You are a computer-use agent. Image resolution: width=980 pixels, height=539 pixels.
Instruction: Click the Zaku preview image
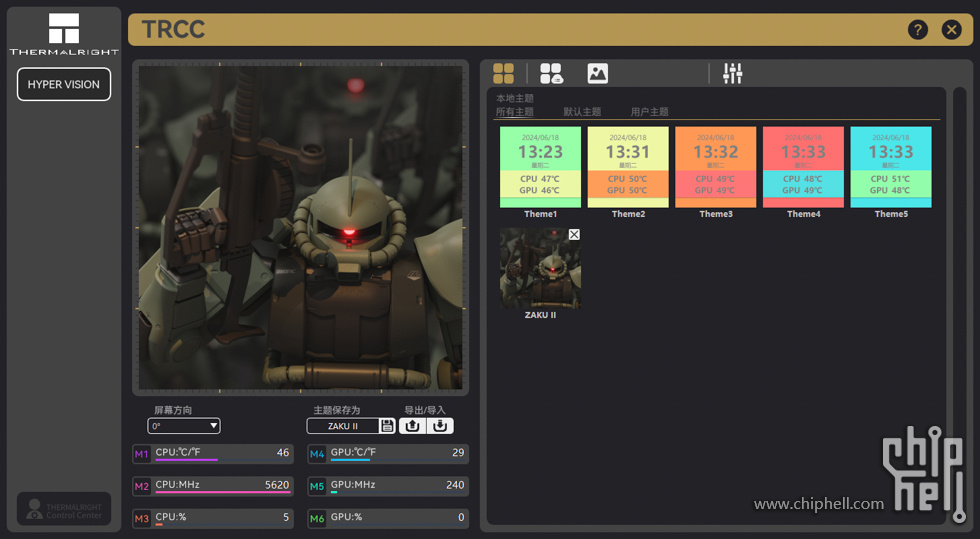301,228
